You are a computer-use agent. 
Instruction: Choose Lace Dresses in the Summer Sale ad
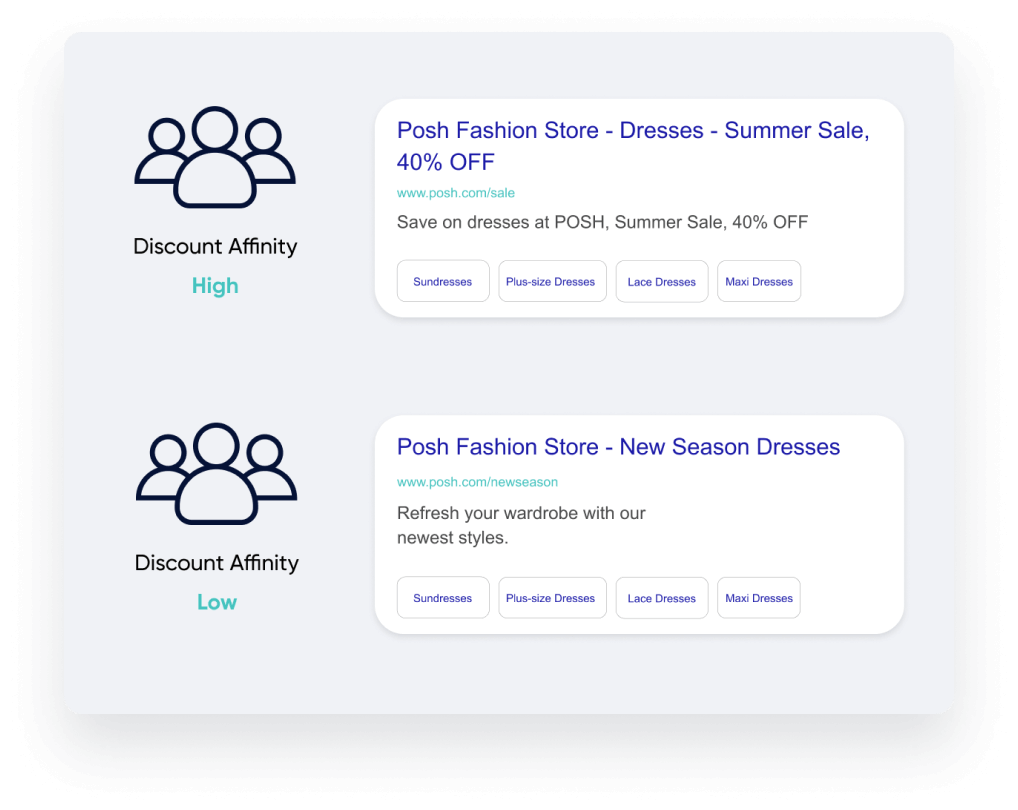tap(662, 281)
